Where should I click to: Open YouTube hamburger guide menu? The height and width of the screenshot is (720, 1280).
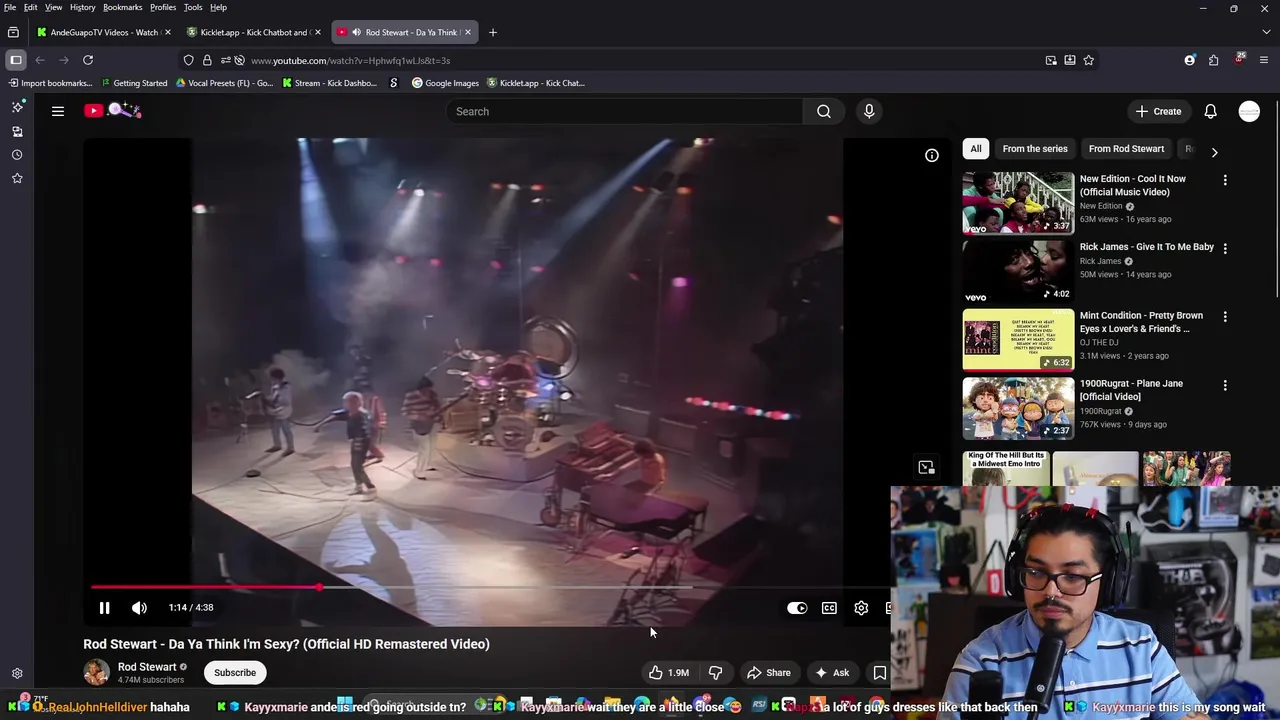tap(58, 111)
